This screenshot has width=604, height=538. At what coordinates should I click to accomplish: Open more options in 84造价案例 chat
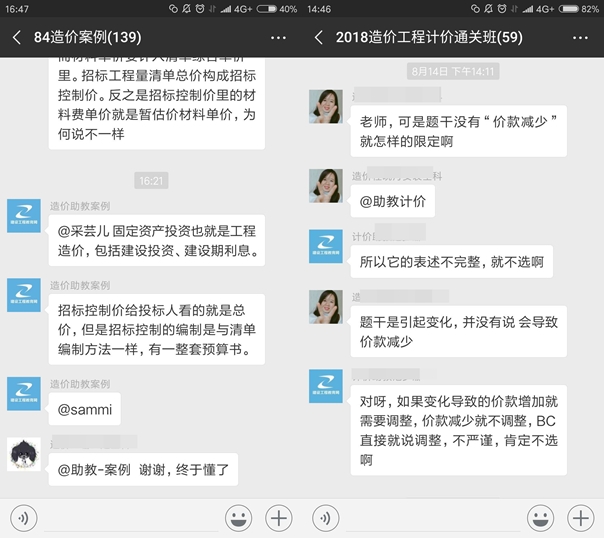(x=277, y=38)
